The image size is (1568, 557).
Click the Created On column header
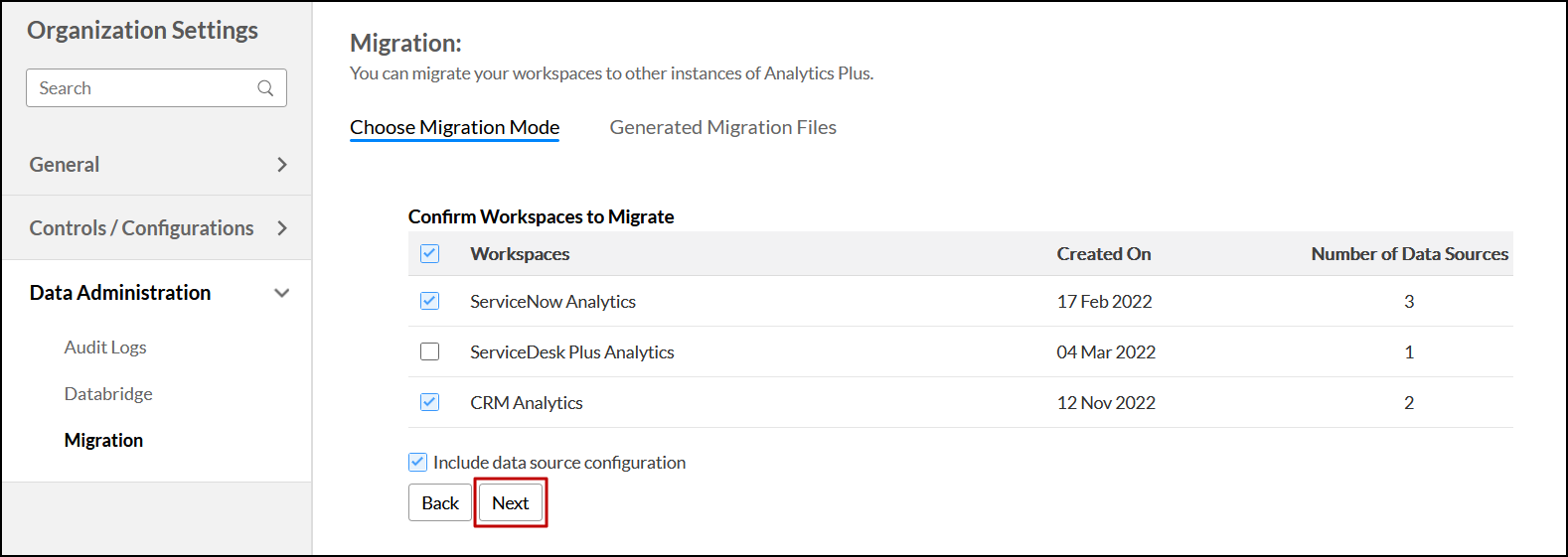[1103, 254]
